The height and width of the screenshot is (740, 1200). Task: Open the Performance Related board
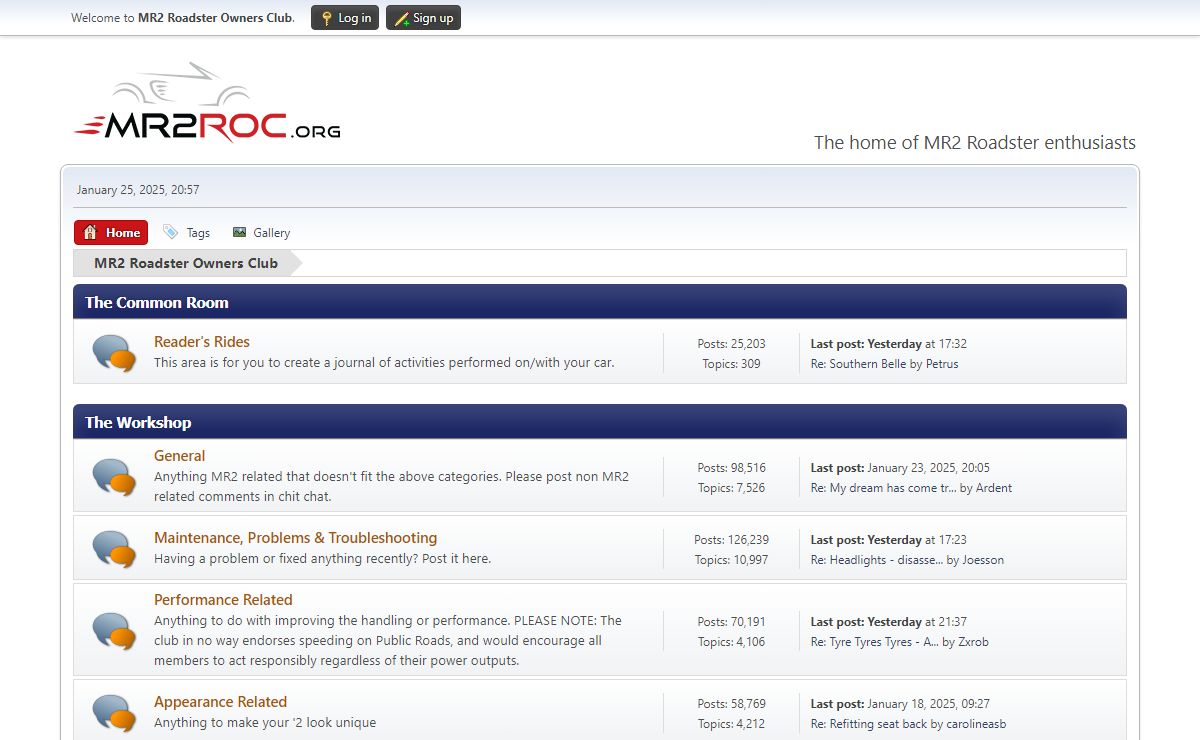(x=223, y=600)
